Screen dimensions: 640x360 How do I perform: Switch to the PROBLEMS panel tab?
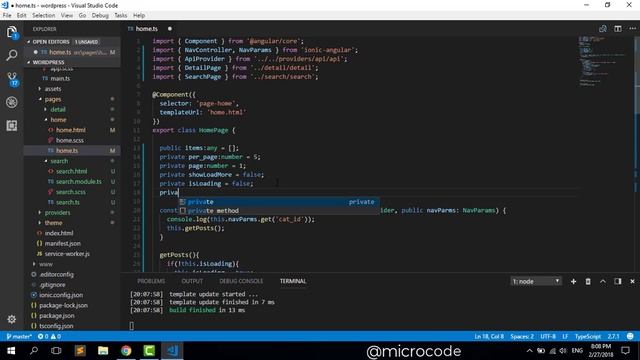151,281
